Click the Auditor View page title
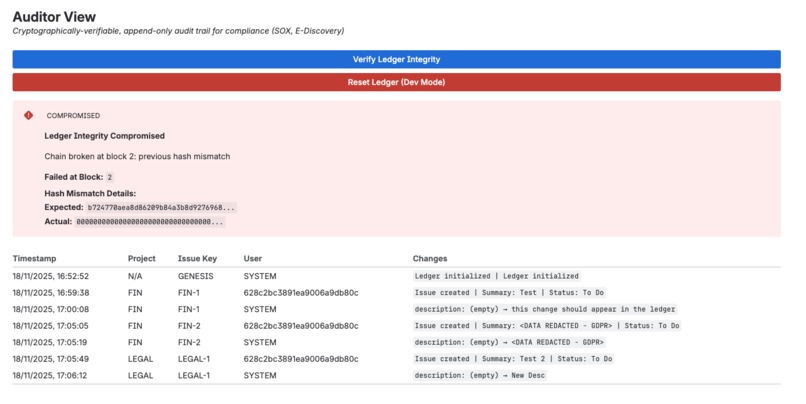The width and height of the screenshot is (806, 404). point(54,16)
